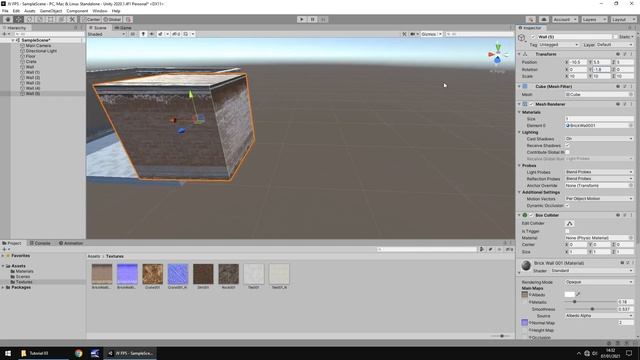Toggle the Is Trigger checkbox

coord(567,231)
